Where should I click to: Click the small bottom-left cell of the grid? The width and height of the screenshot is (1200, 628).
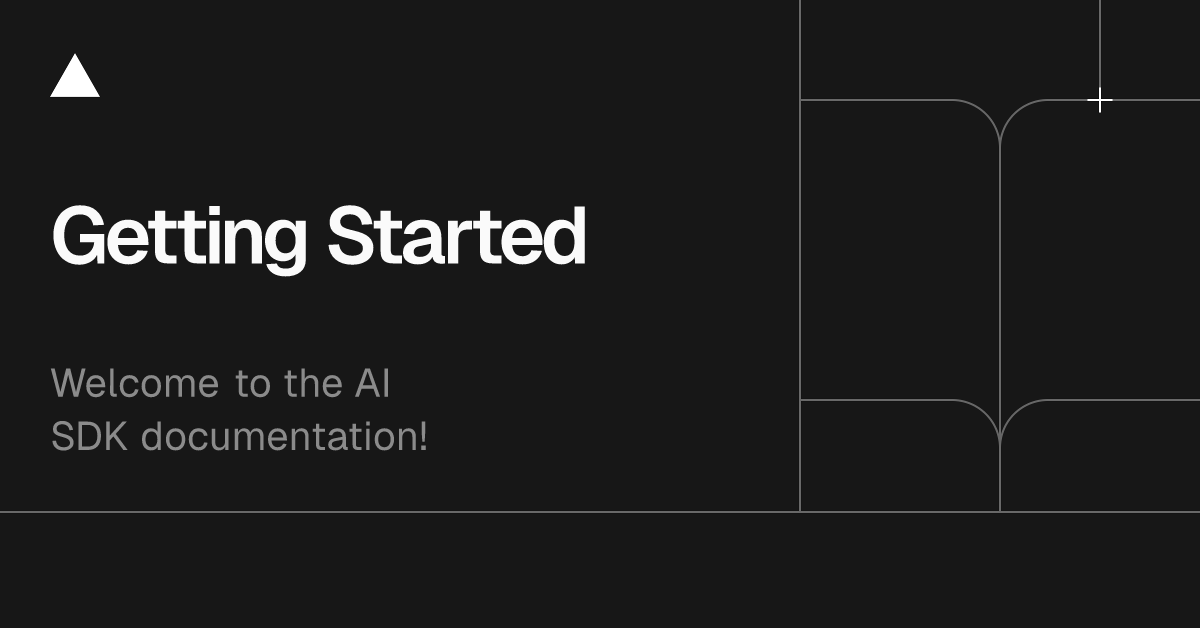point(900,455)
